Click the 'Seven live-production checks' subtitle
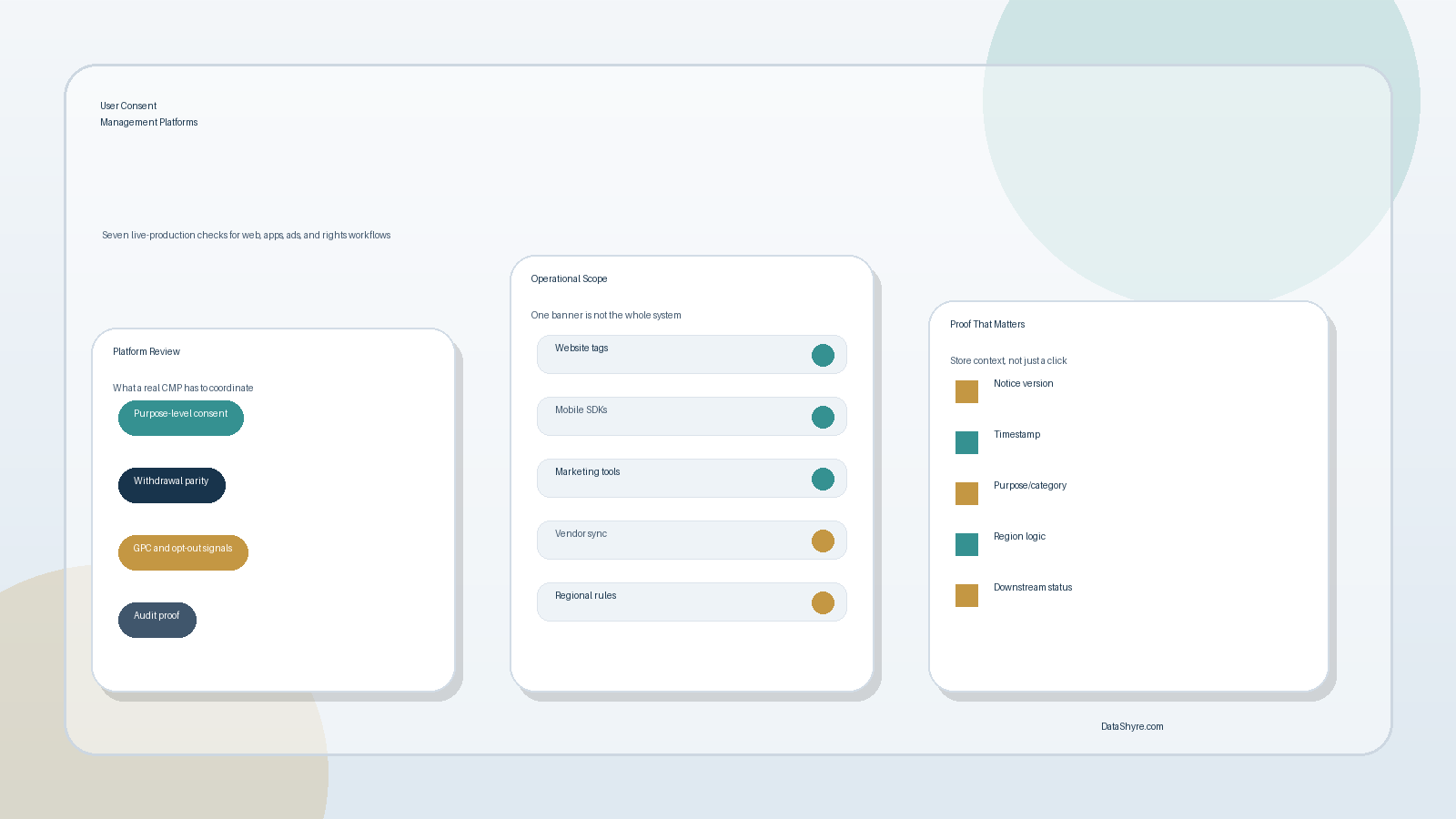The height and width of the screenshot is (819, 1456). [x=246, y=235]
